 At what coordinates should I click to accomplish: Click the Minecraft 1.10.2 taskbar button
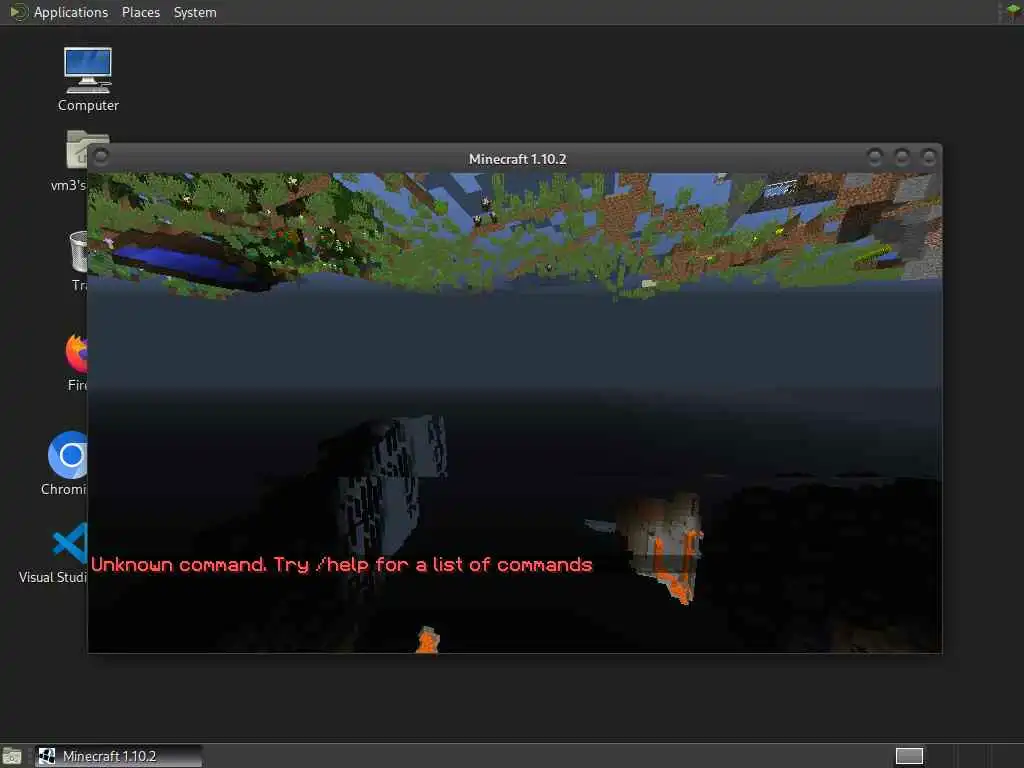[x=119, y=756]
